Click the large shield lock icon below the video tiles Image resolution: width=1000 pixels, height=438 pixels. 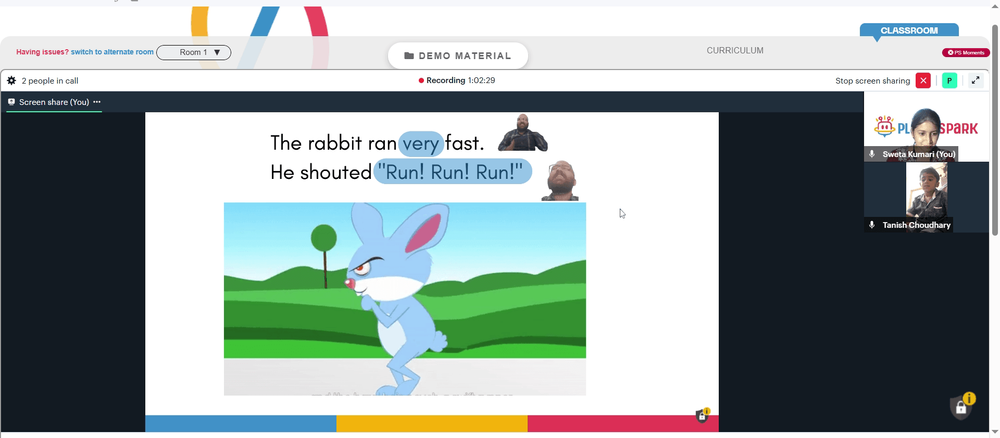[962, 406]
